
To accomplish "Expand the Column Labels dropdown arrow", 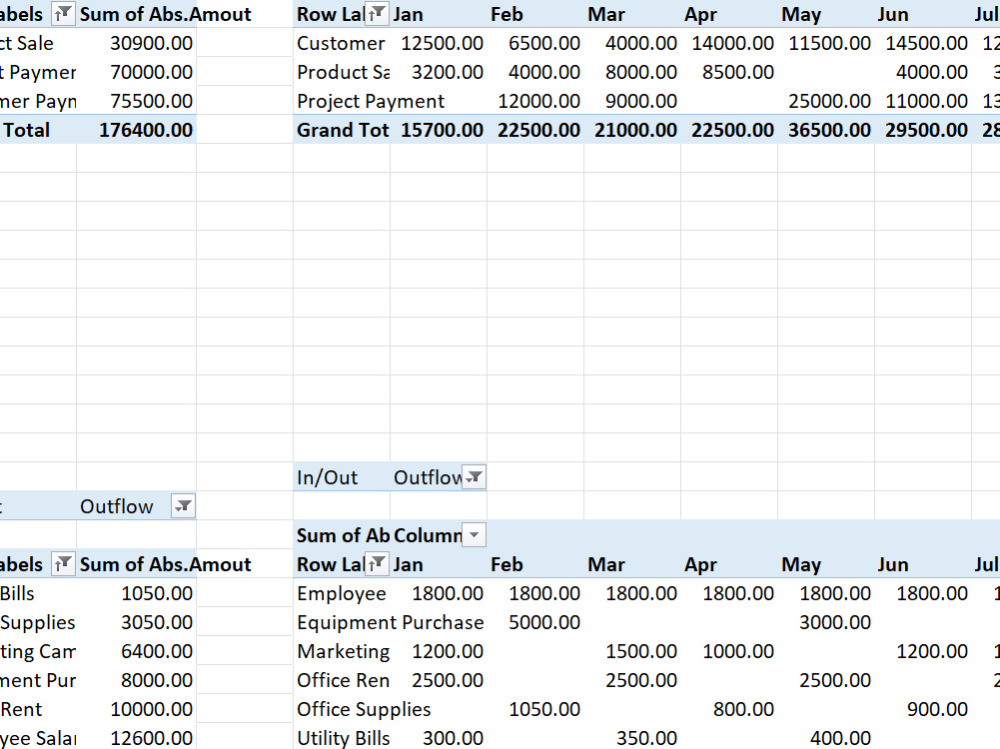I will pyautogui.click(x=474, y=535).
